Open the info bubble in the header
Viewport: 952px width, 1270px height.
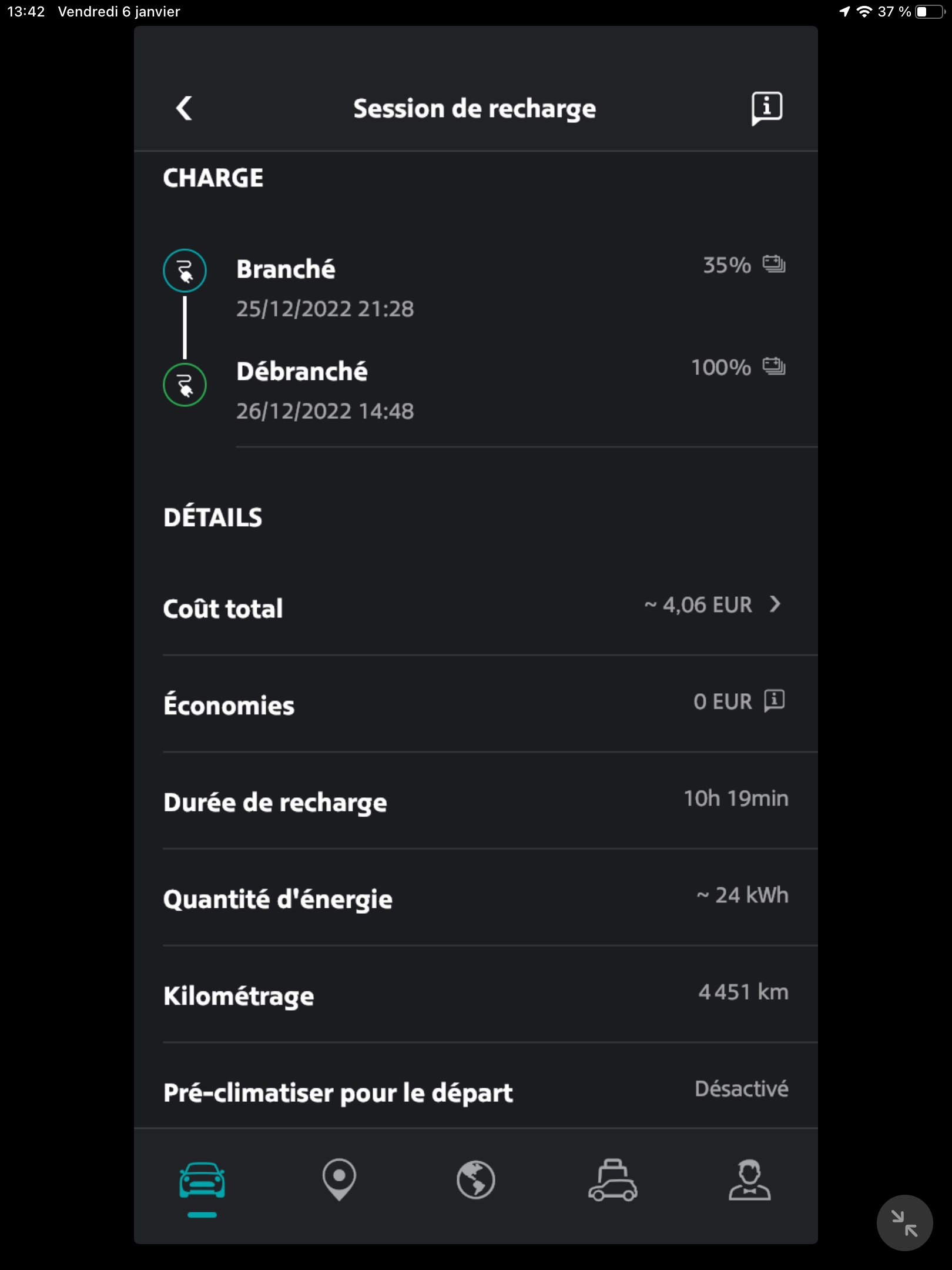tap(767, 108)
